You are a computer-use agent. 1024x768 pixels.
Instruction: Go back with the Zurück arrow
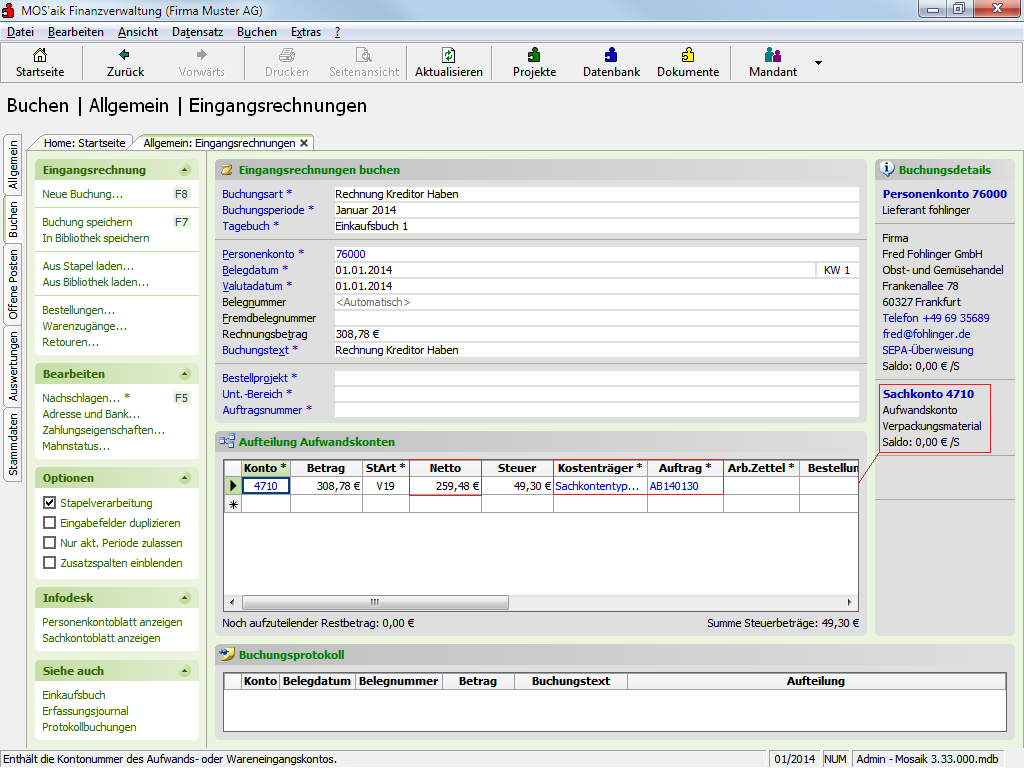pyautogui.click(x=125, y=55)
